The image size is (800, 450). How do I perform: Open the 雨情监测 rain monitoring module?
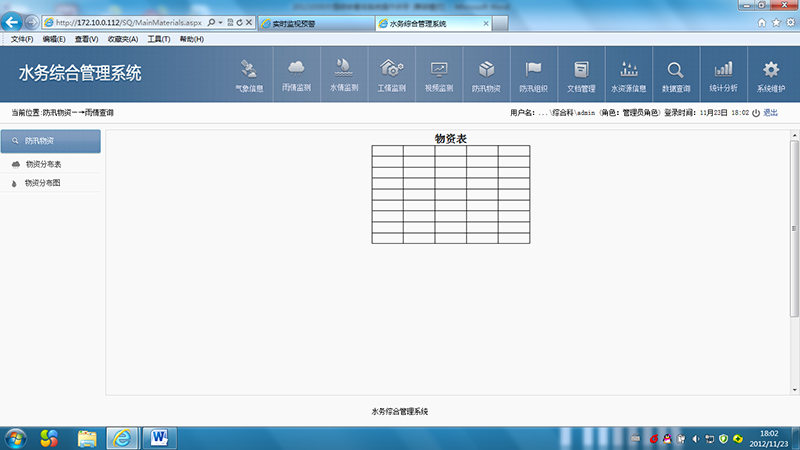(296, 75)
